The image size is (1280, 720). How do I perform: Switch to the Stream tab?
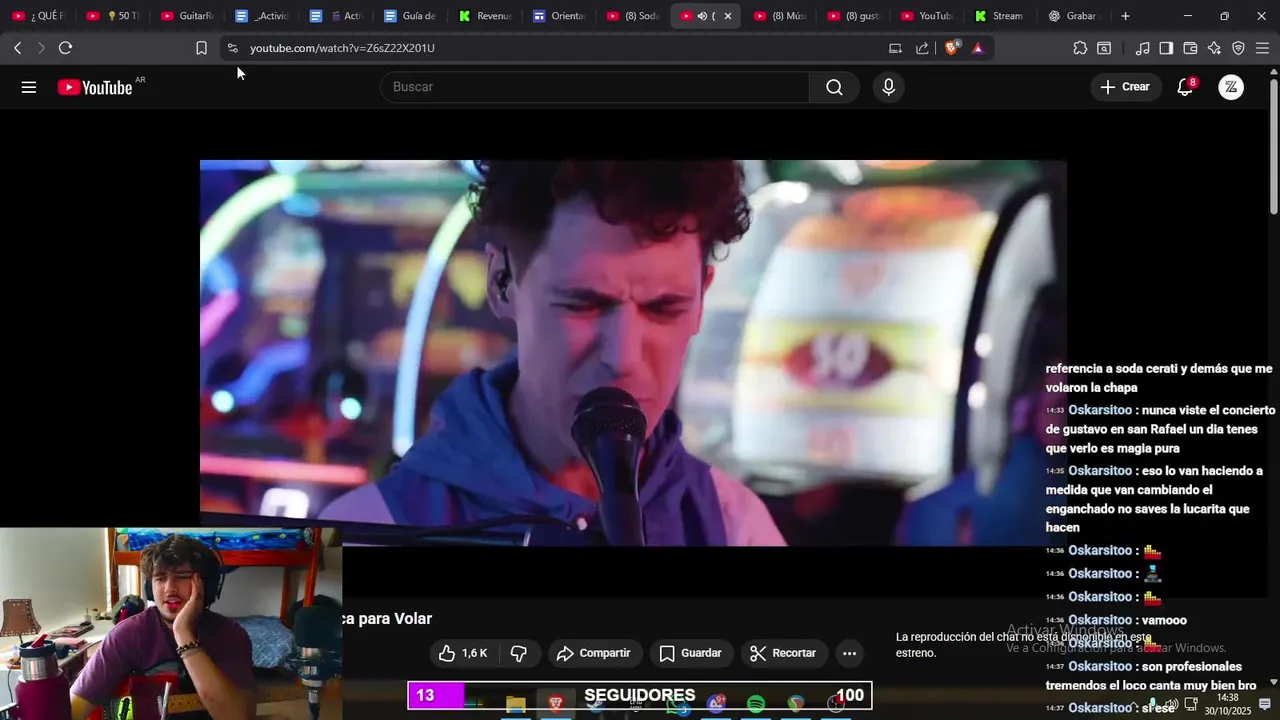(1000, 16)
